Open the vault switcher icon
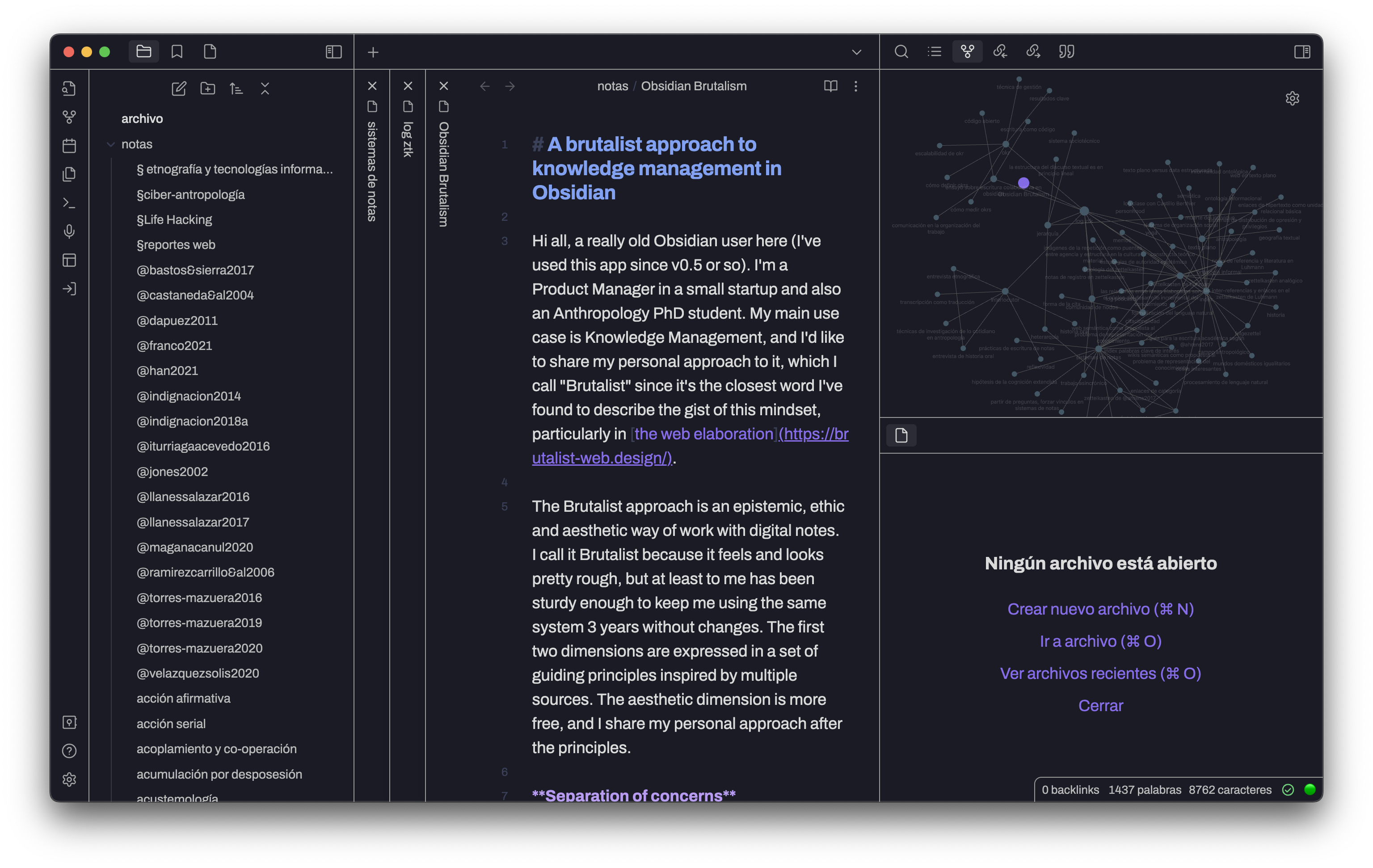 [69, 722]
